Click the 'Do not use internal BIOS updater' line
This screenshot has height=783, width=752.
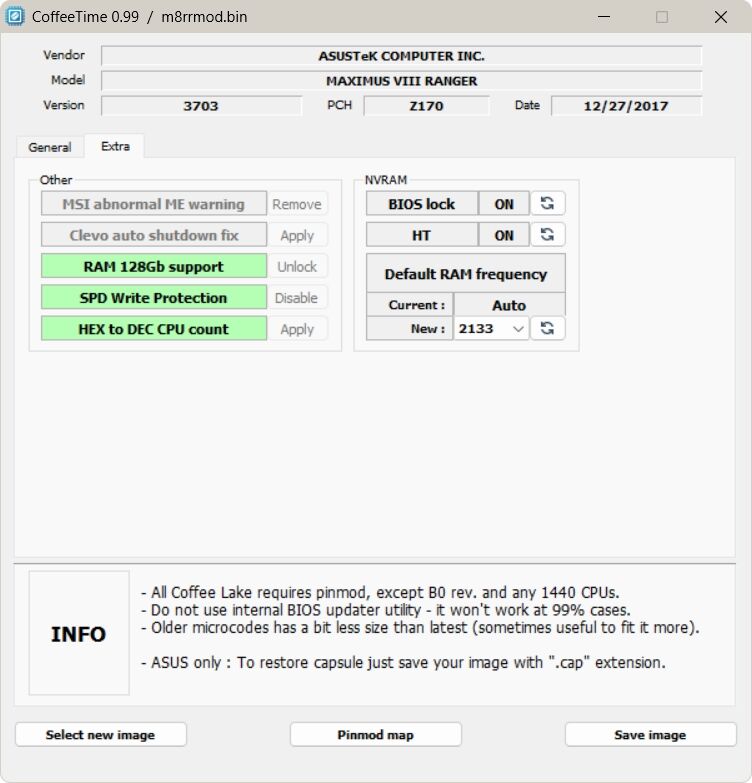point(385,610)
